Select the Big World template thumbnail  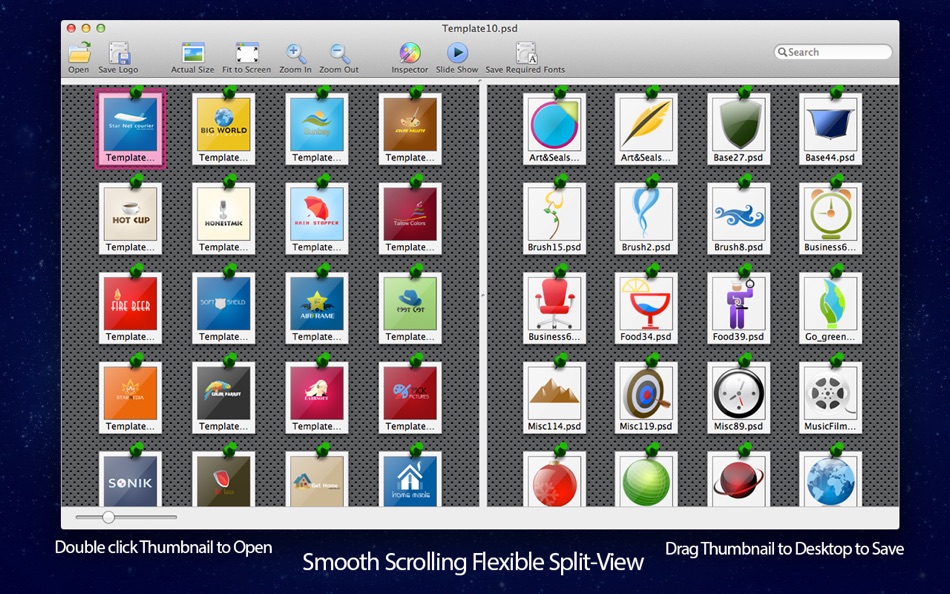click(x=224, y=128)
